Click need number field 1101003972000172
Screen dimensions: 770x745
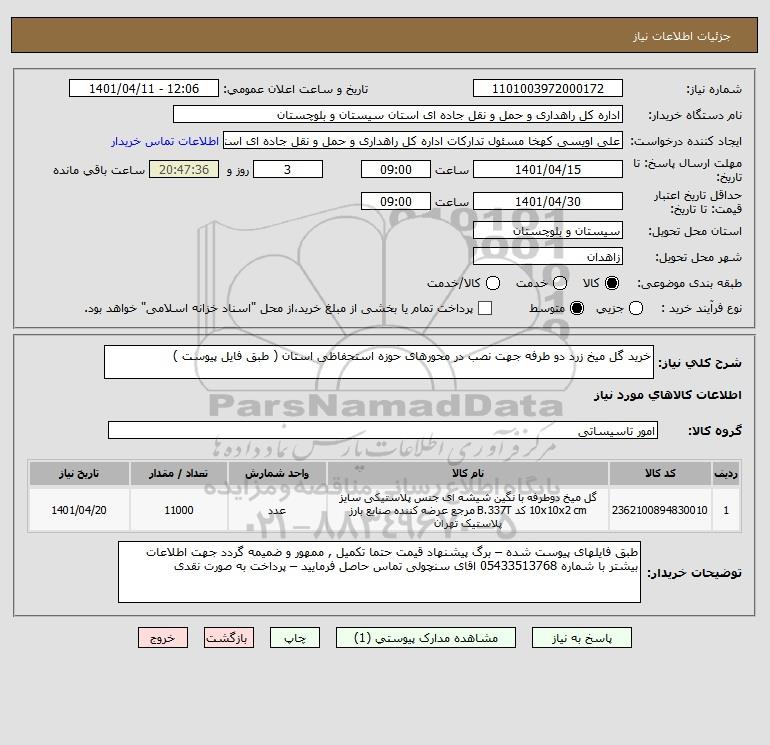(548, 88)
